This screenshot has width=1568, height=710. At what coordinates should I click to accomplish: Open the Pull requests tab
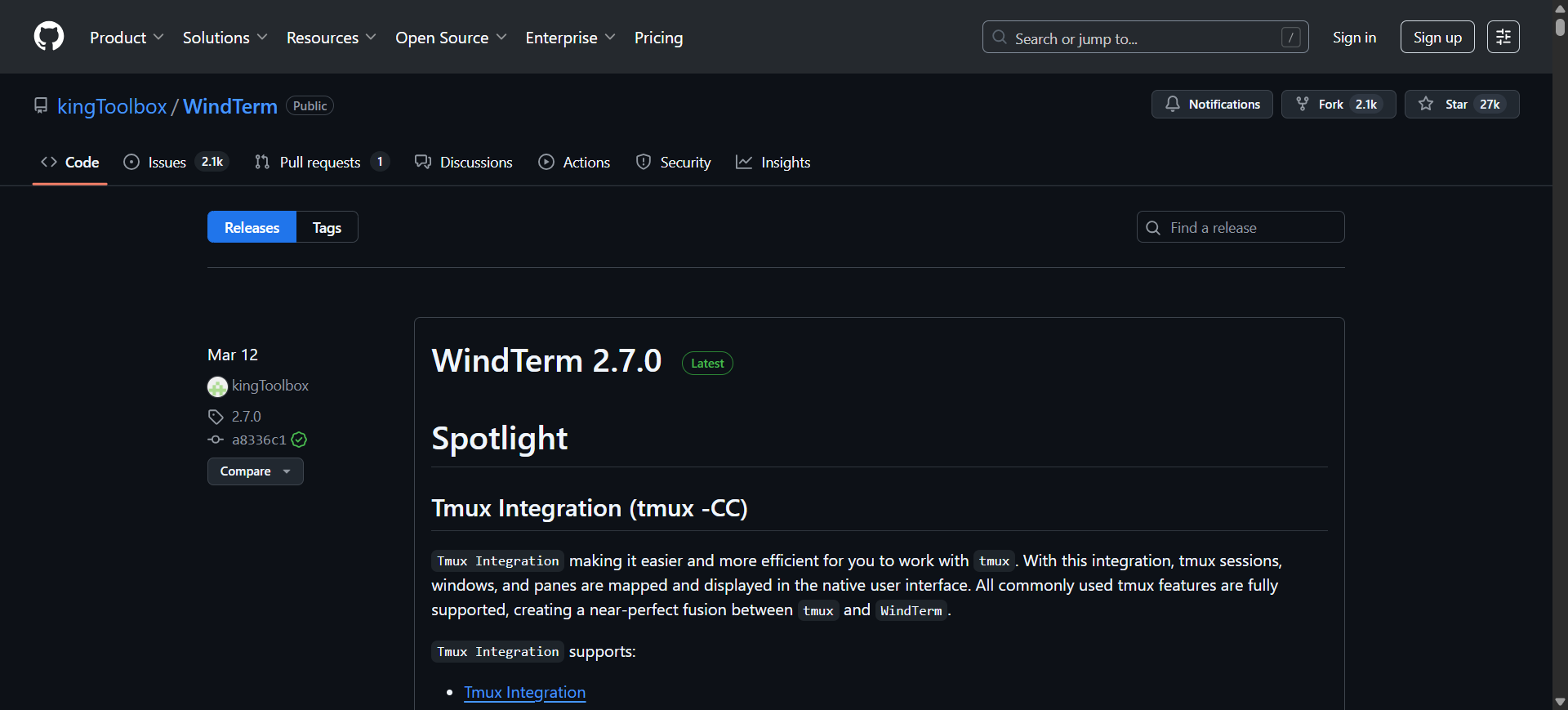pyautogui.click(x=322, y=163)
